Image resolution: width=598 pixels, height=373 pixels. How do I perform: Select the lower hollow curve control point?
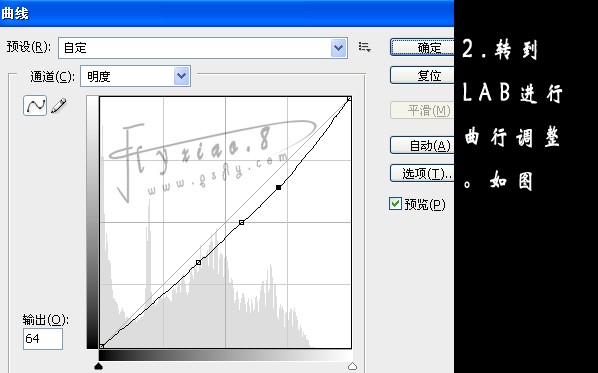tap(198, 262)
